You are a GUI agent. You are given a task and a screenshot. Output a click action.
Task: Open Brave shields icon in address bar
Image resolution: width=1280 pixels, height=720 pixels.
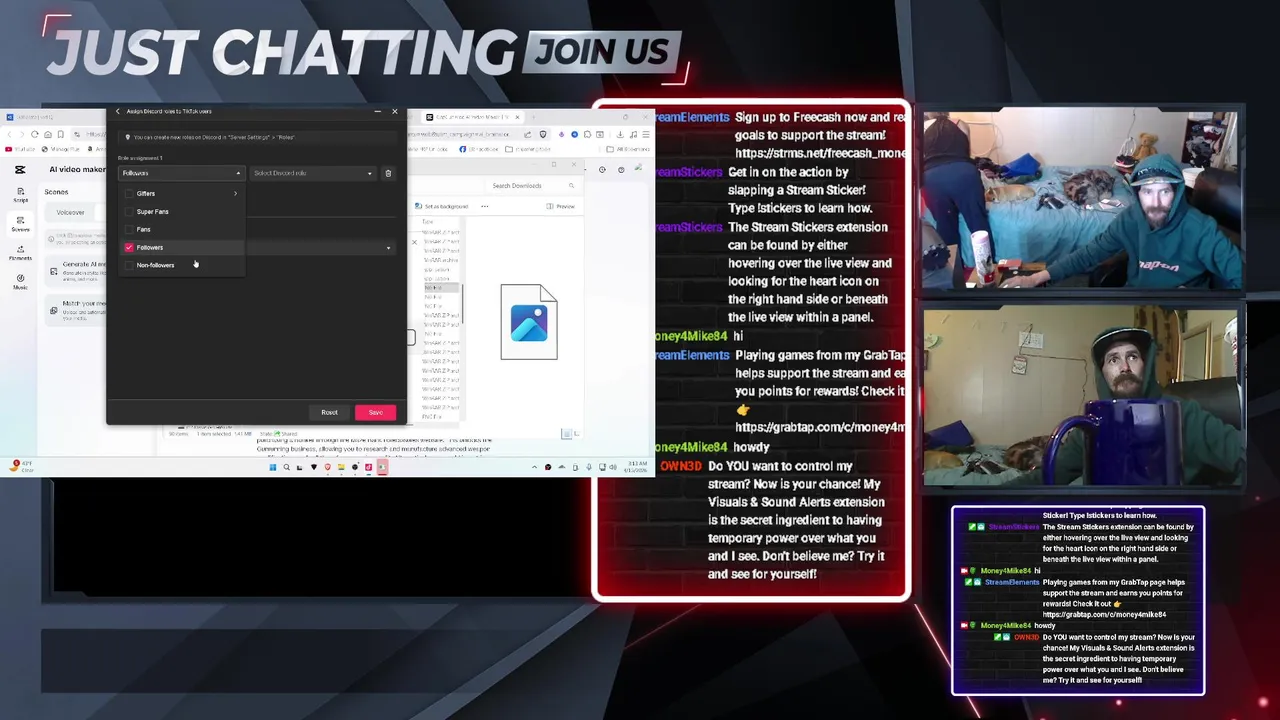(543, 134)
